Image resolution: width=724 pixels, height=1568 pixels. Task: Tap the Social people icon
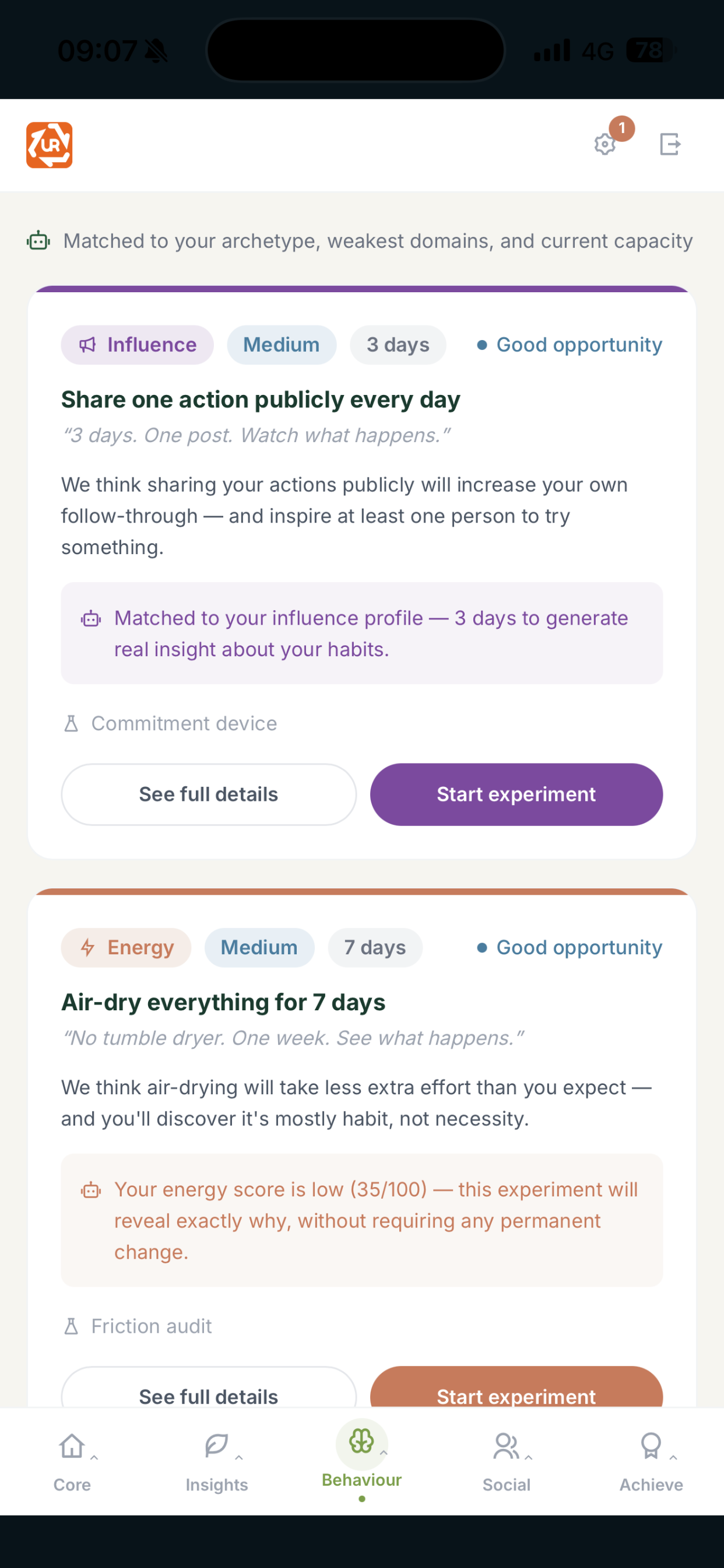point(506,1445)
